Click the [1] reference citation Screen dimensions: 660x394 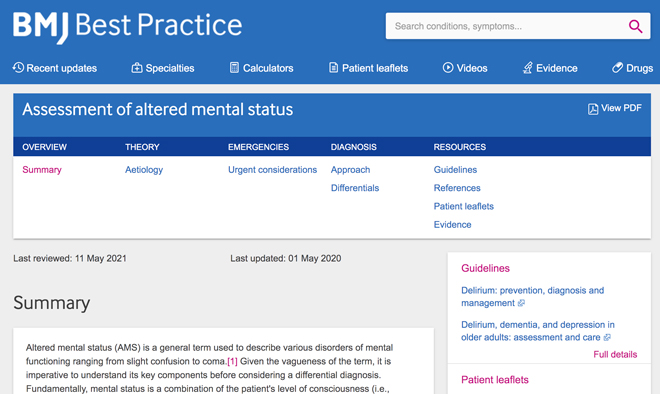click(232, 362)
